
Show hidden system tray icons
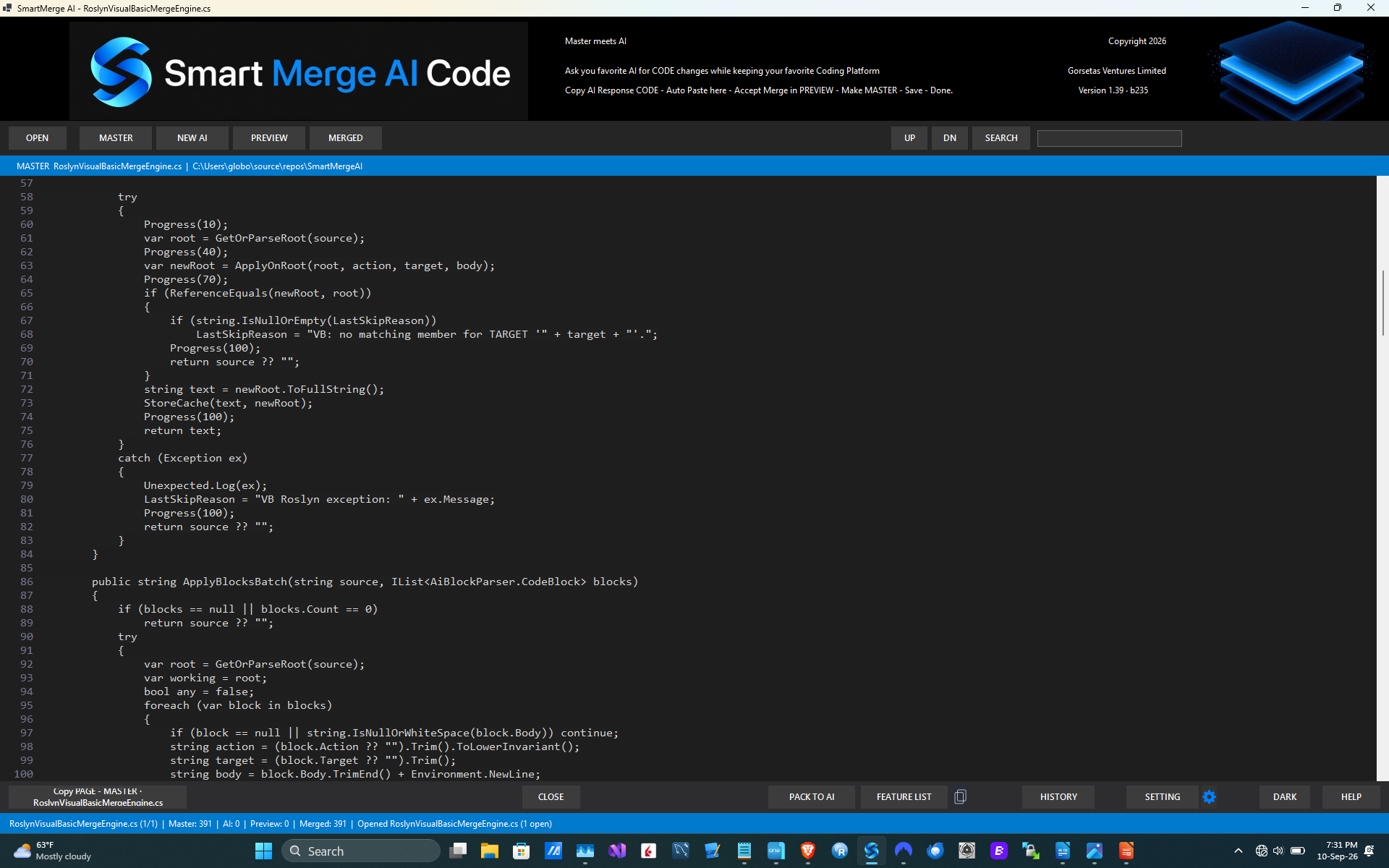pos(1238,851)
